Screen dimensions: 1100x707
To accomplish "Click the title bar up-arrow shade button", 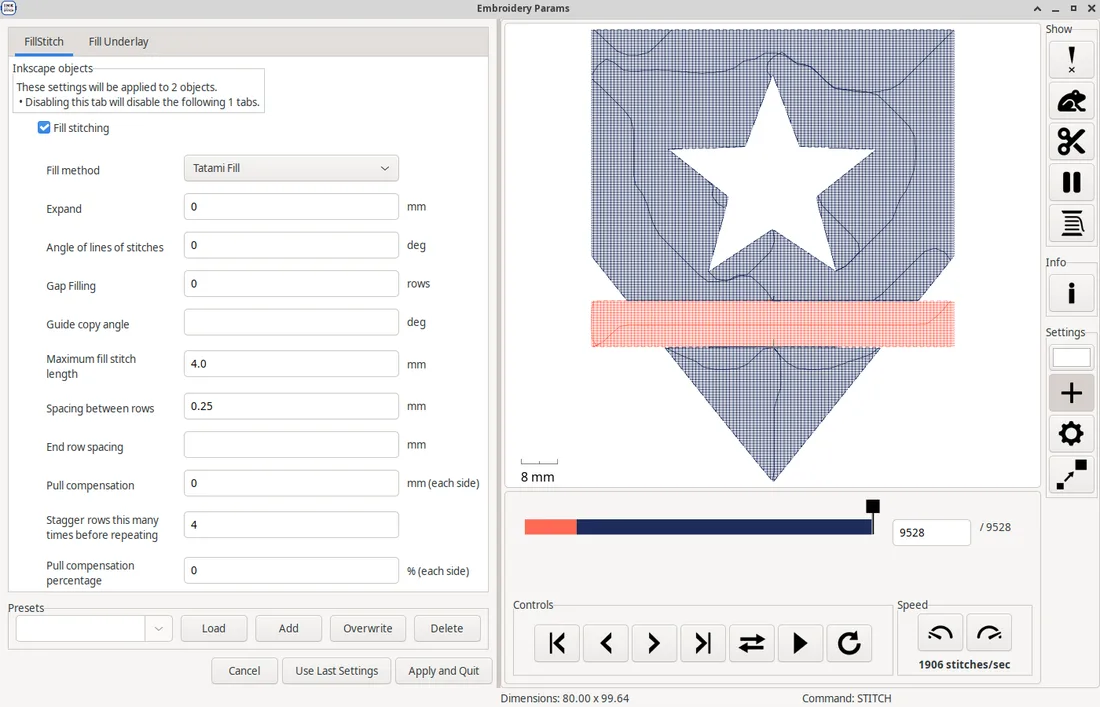I will pyautogui.click(x=1037, y=8).
